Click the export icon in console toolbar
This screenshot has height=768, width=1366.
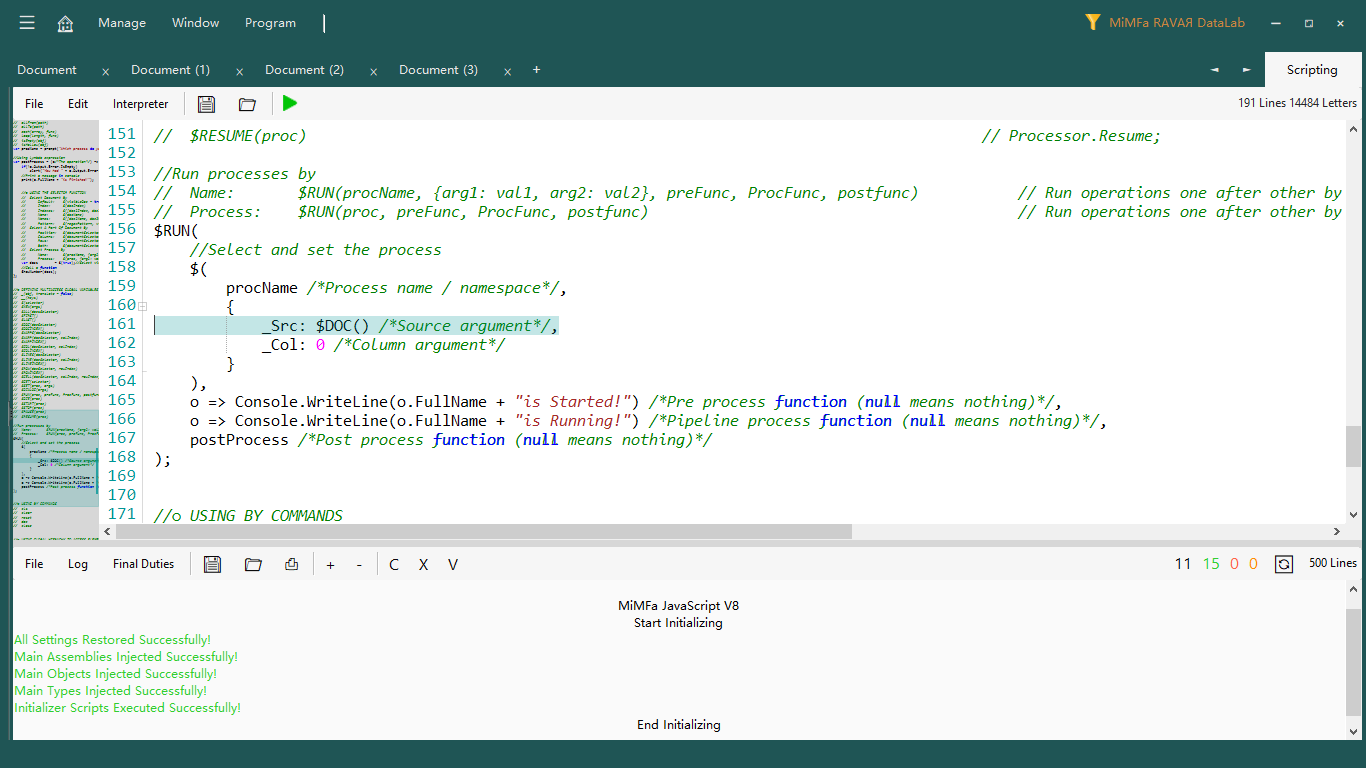coord(291,564)
